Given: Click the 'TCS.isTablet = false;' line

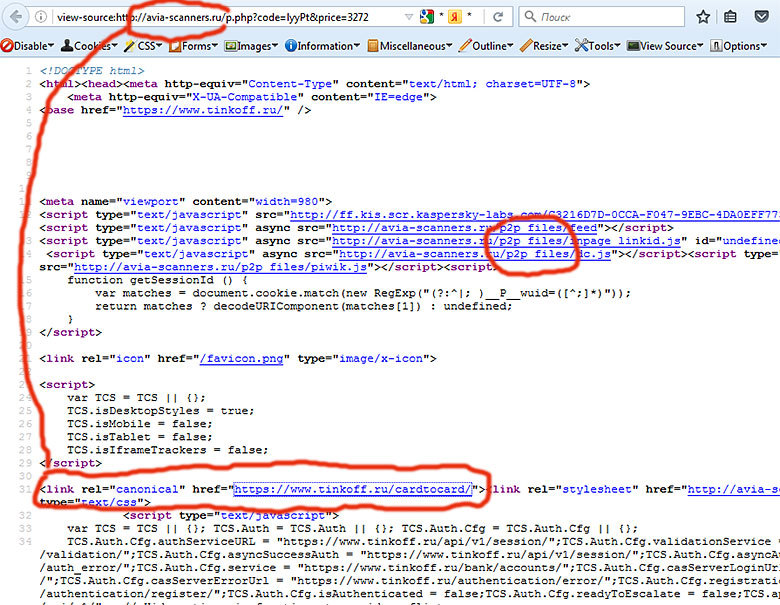Looking at the screenshot, I should coord(140,436).
